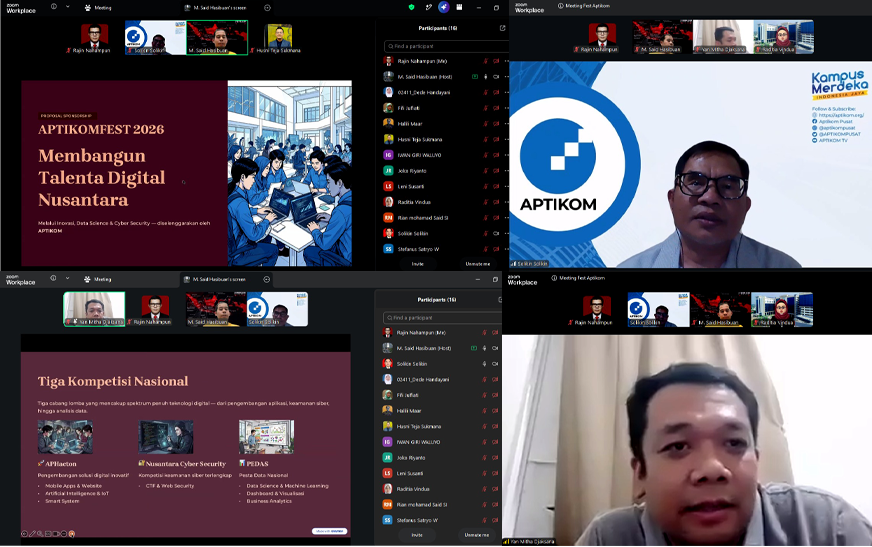Open the AI Companion sparkle icon
Screen dimensions: 872x547
[x=443, y=7]
